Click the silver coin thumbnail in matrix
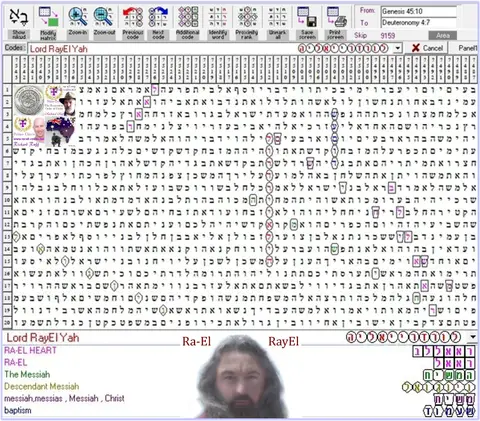The width and height of the screenshot is (480, 421). [x=28, y=100]
